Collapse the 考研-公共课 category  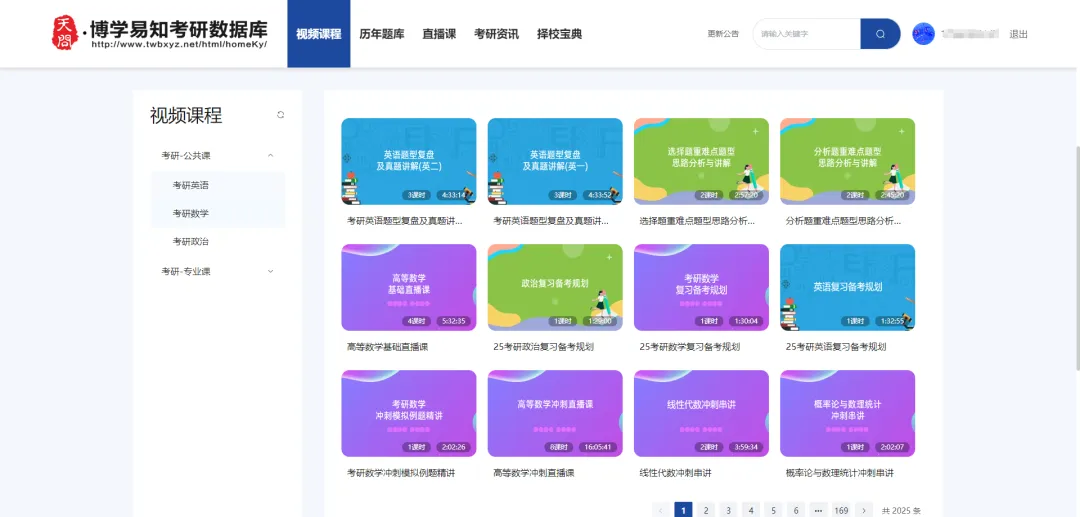[270, 155]
